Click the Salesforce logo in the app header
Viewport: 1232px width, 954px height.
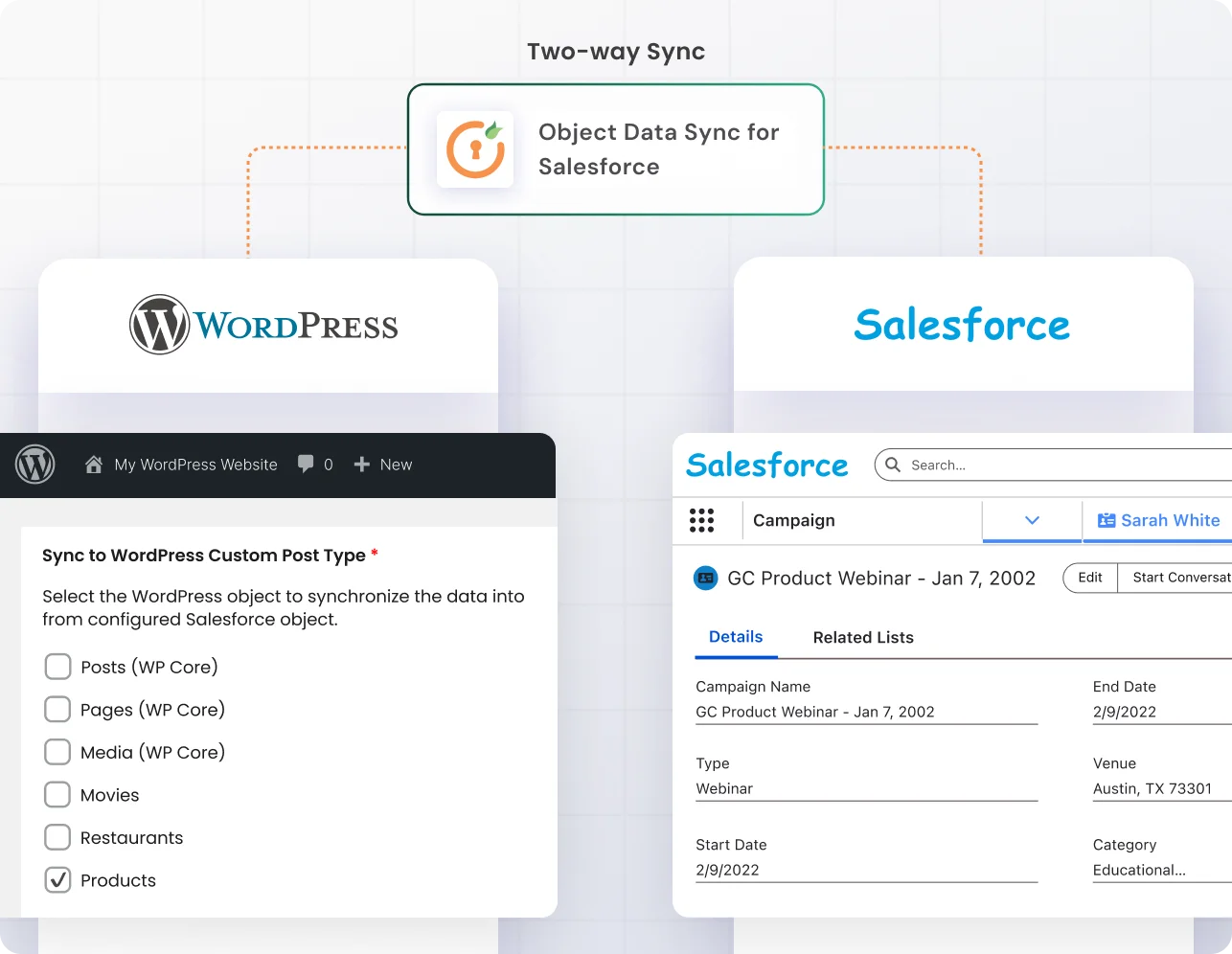(767, 466)
